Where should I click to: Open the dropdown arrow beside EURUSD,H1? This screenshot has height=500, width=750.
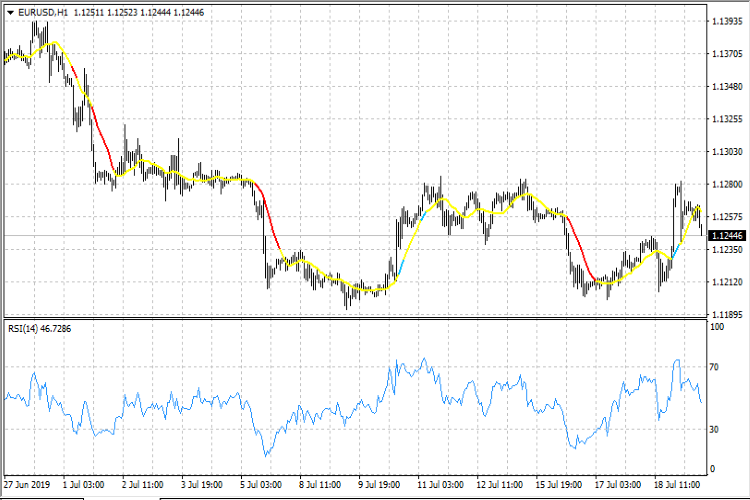[10, 12]
